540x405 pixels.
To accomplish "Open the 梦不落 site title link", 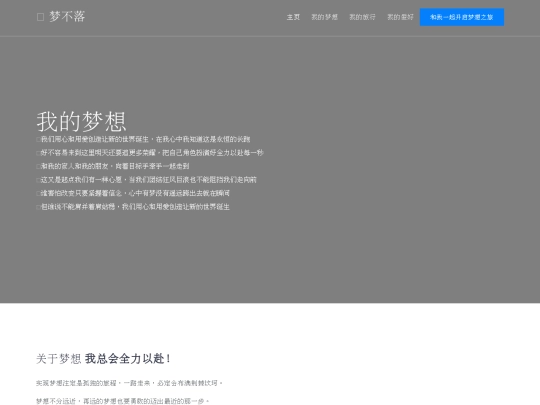I will tap(67, 17).
